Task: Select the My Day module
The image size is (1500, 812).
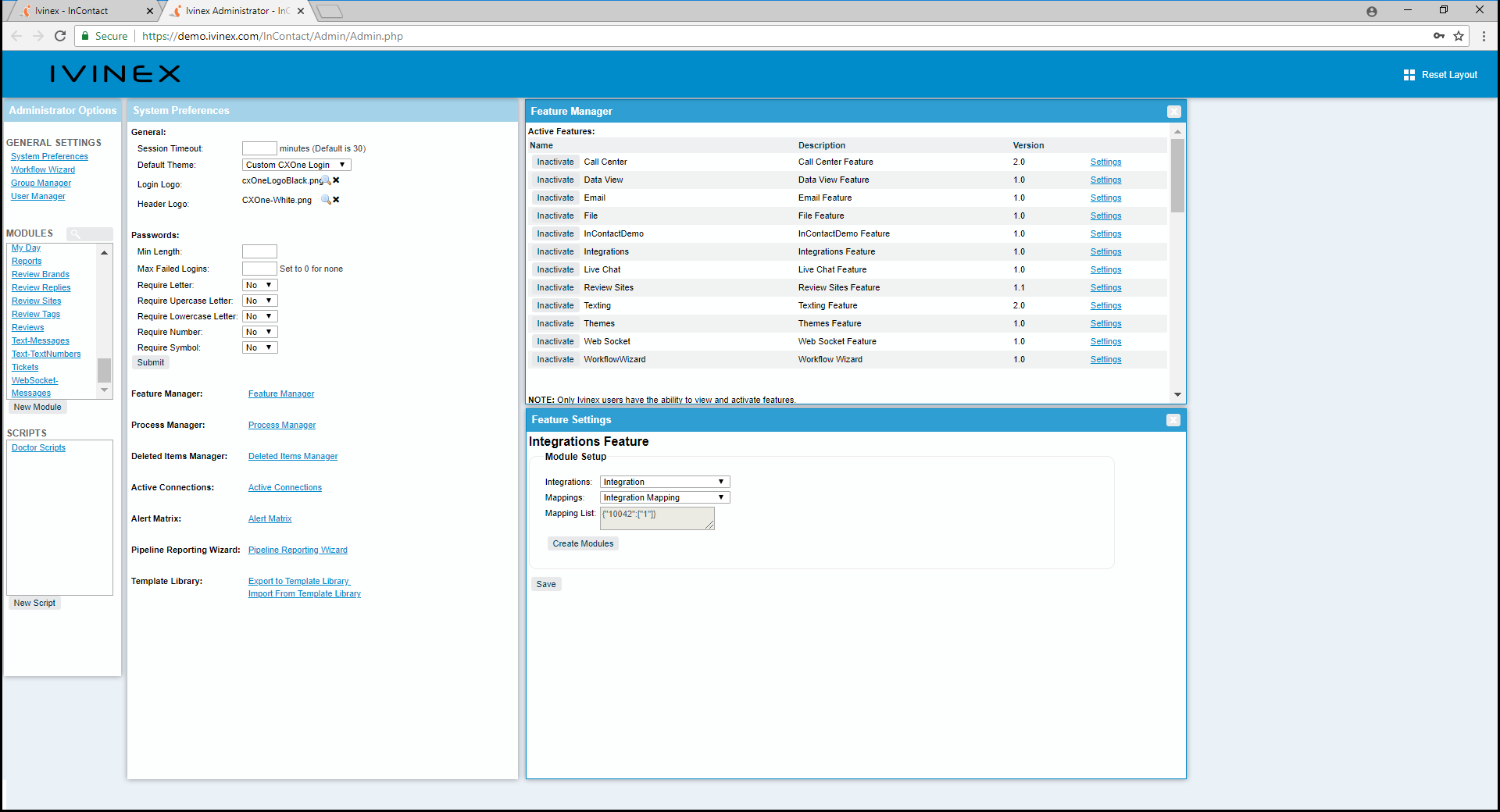Action: point(26,248)
